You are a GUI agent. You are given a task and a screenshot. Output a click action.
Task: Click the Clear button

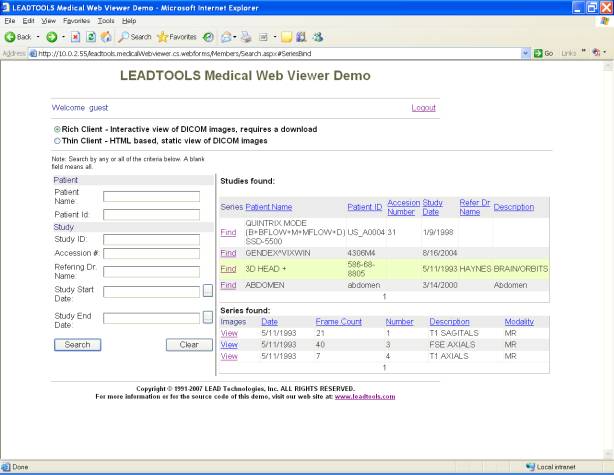pyautogui.click(x=189, y=345)
